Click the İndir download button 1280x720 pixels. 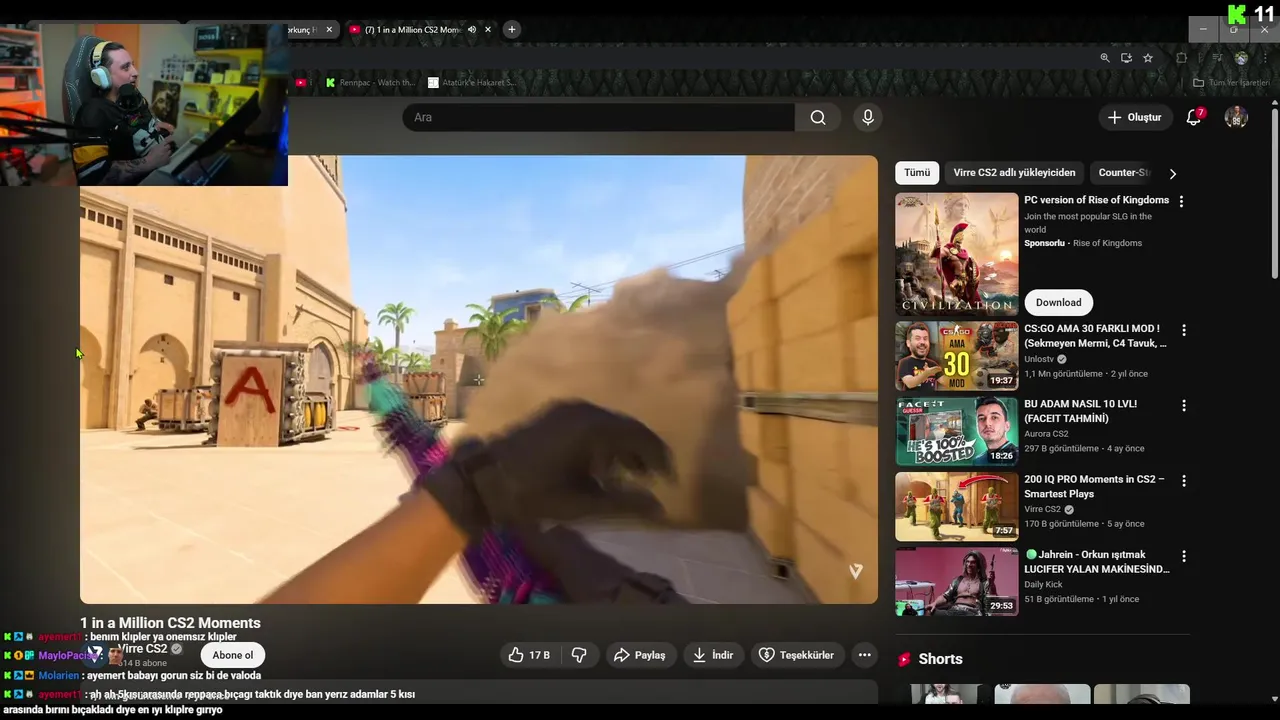(x=713, y=655)
